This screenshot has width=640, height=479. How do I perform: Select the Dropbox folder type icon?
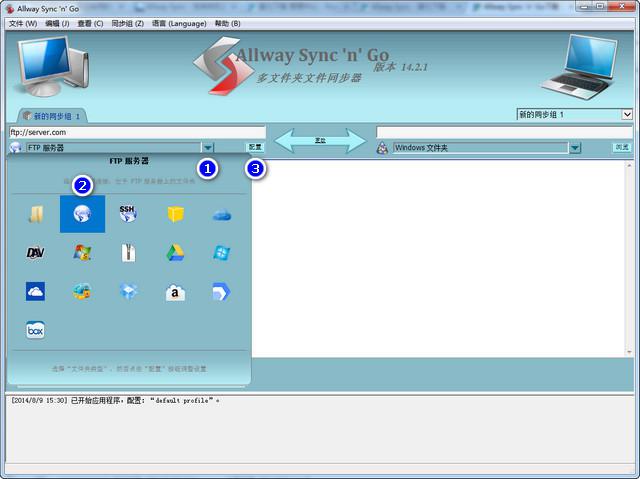click(x=128, y=292)
